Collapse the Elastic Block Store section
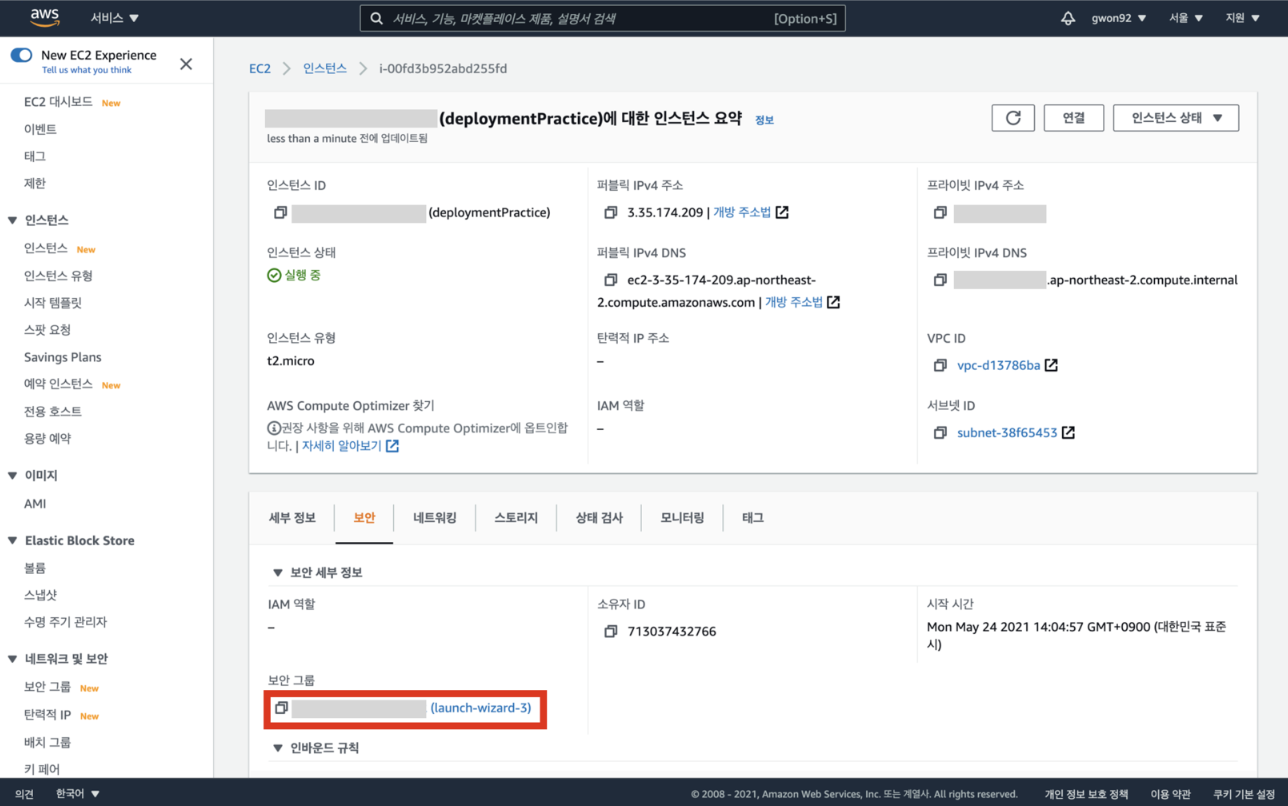Viewport: 1288px width, 806px height. [13, 541]
